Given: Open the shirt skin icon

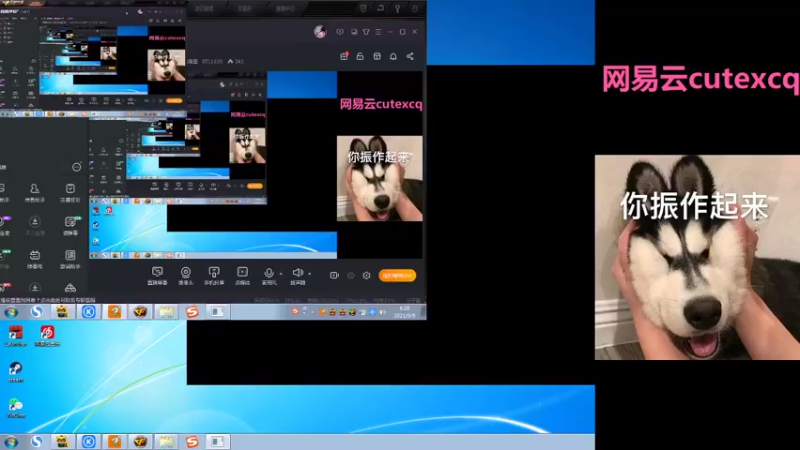Looking at the screenshot, I should (366, 32).
